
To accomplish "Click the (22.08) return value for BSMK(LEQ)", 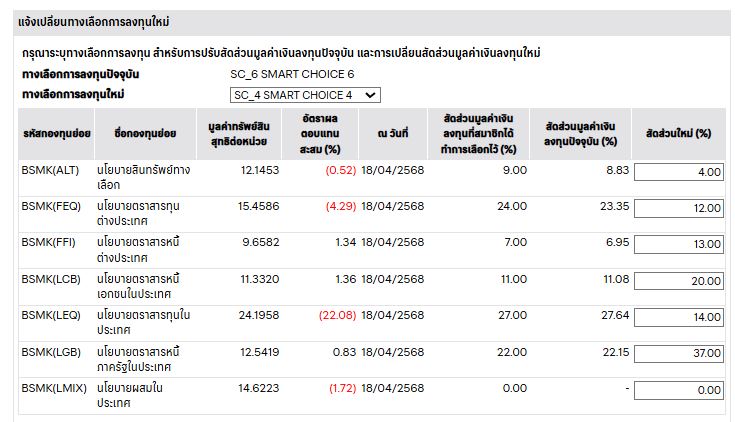I will (338, 315).
